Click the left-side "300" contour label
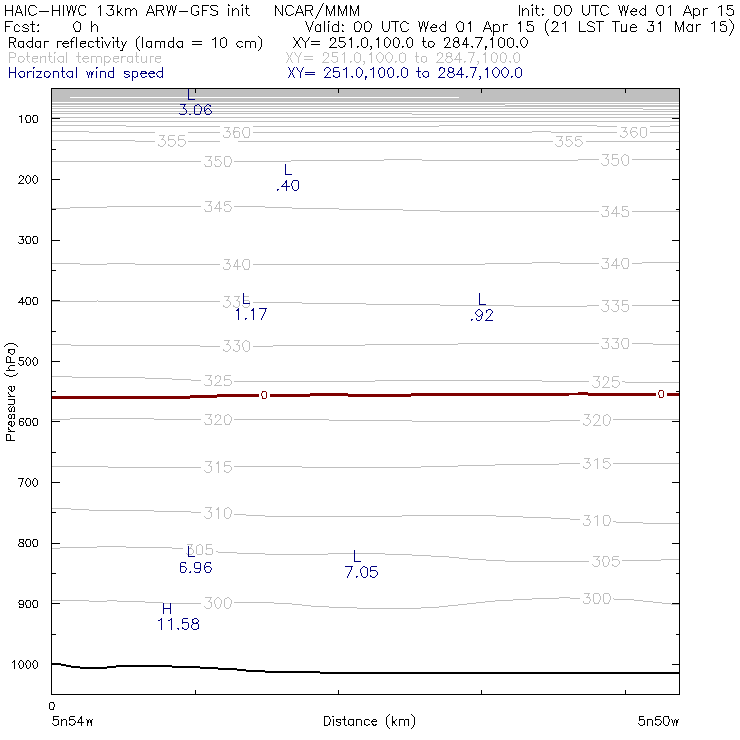 point(218,603)
